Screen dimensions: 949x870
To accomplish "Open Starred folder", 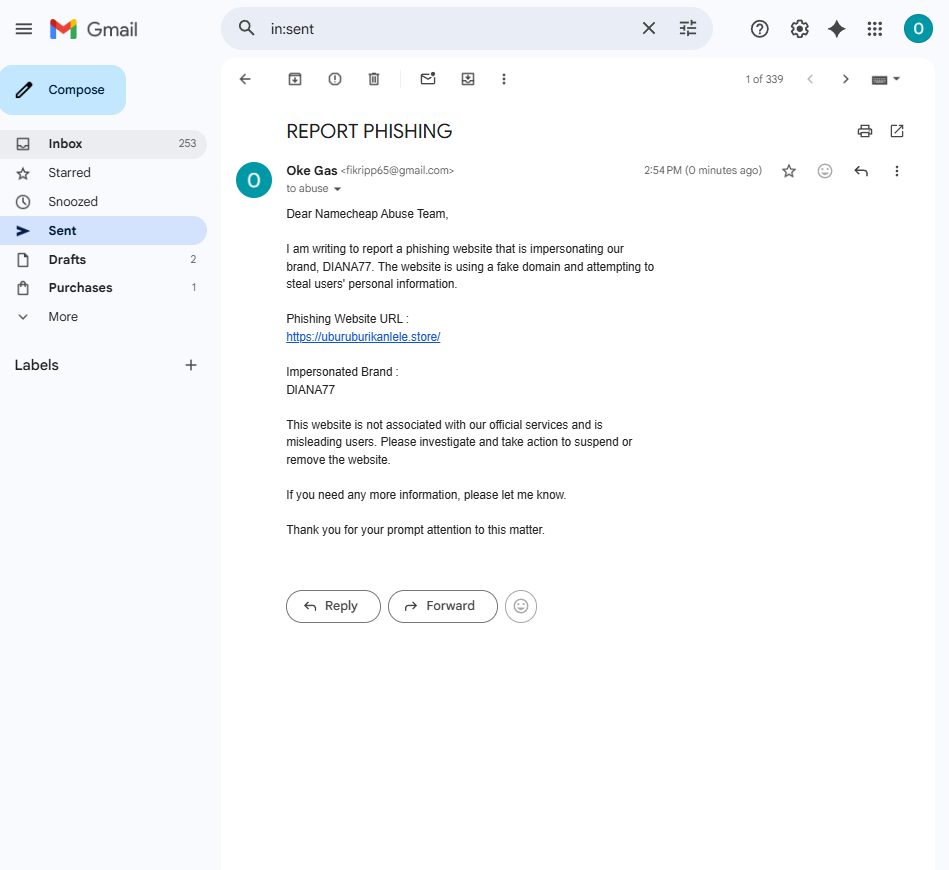I will point(103,173).
